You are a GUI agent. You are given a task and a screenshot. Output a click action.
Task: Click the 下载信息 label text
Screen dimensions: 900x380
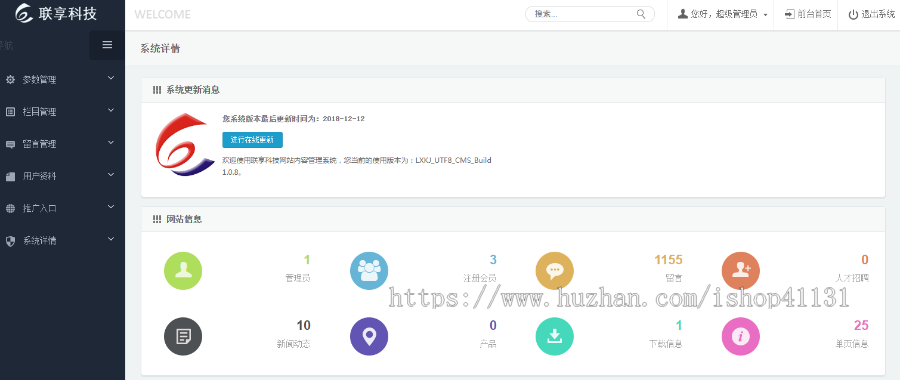(666, 344)
